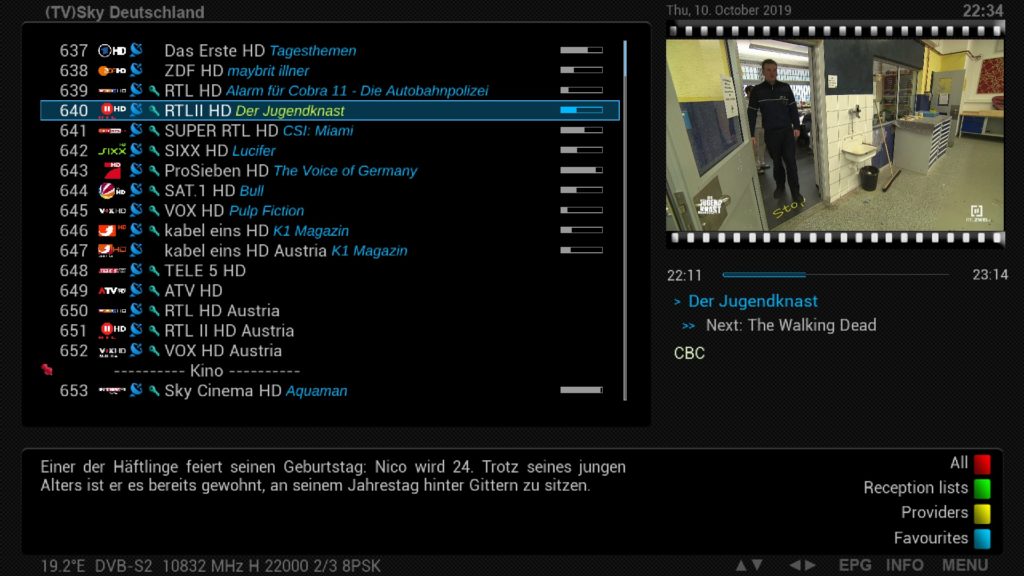Select the 'CSI: Miami' program title
The width and height of the screenshot is (1024, 576).
click(x=318, y=131)
